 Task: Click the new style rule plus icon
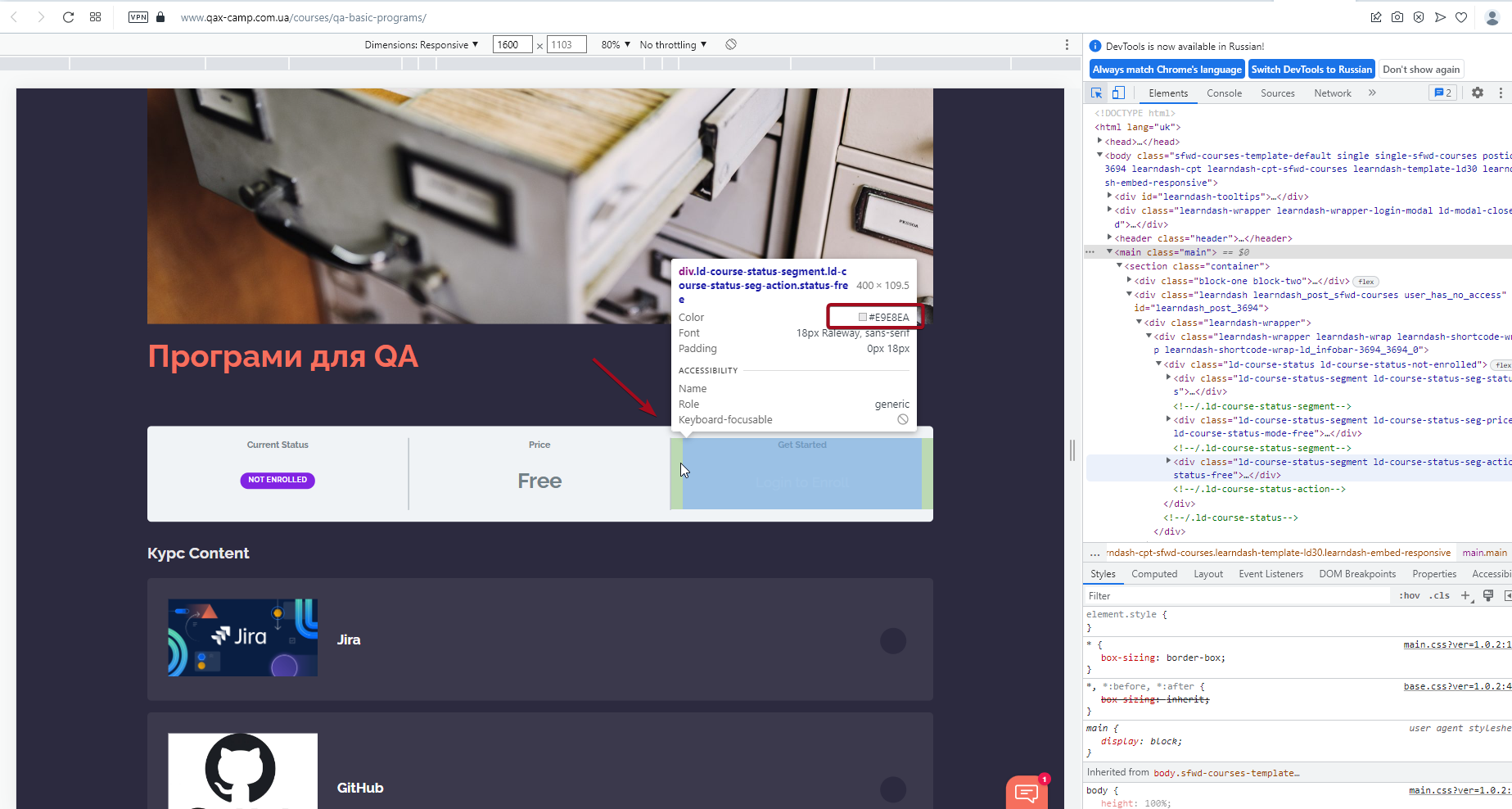pos(1466,595)
